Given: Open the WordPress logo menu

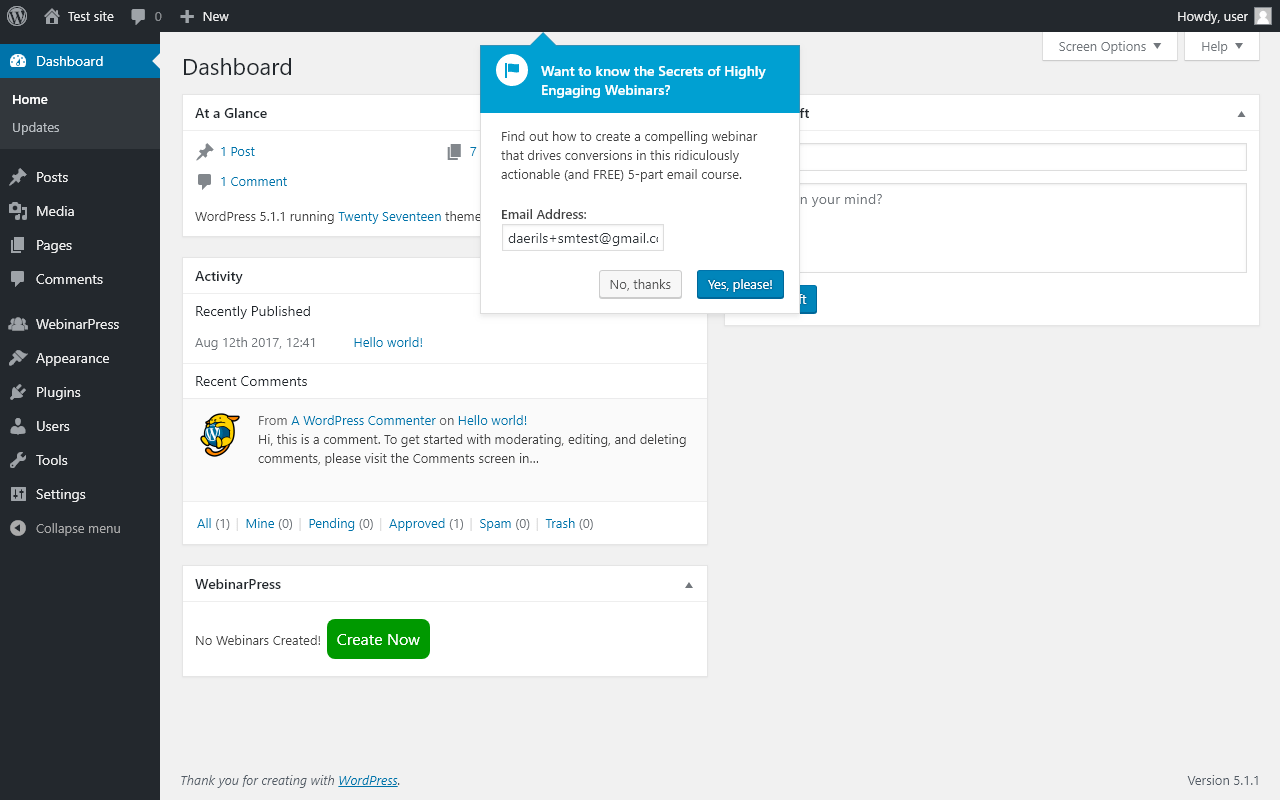Looking at the screenshot, I should [17, 16].
